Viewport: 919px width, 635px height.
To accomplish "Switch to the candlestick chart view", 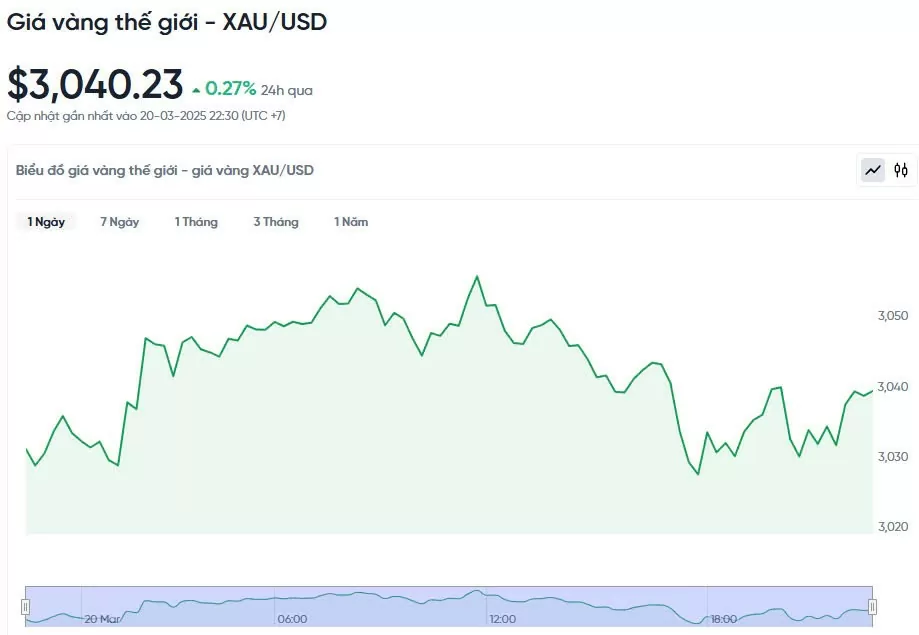I will click(901, 170).
